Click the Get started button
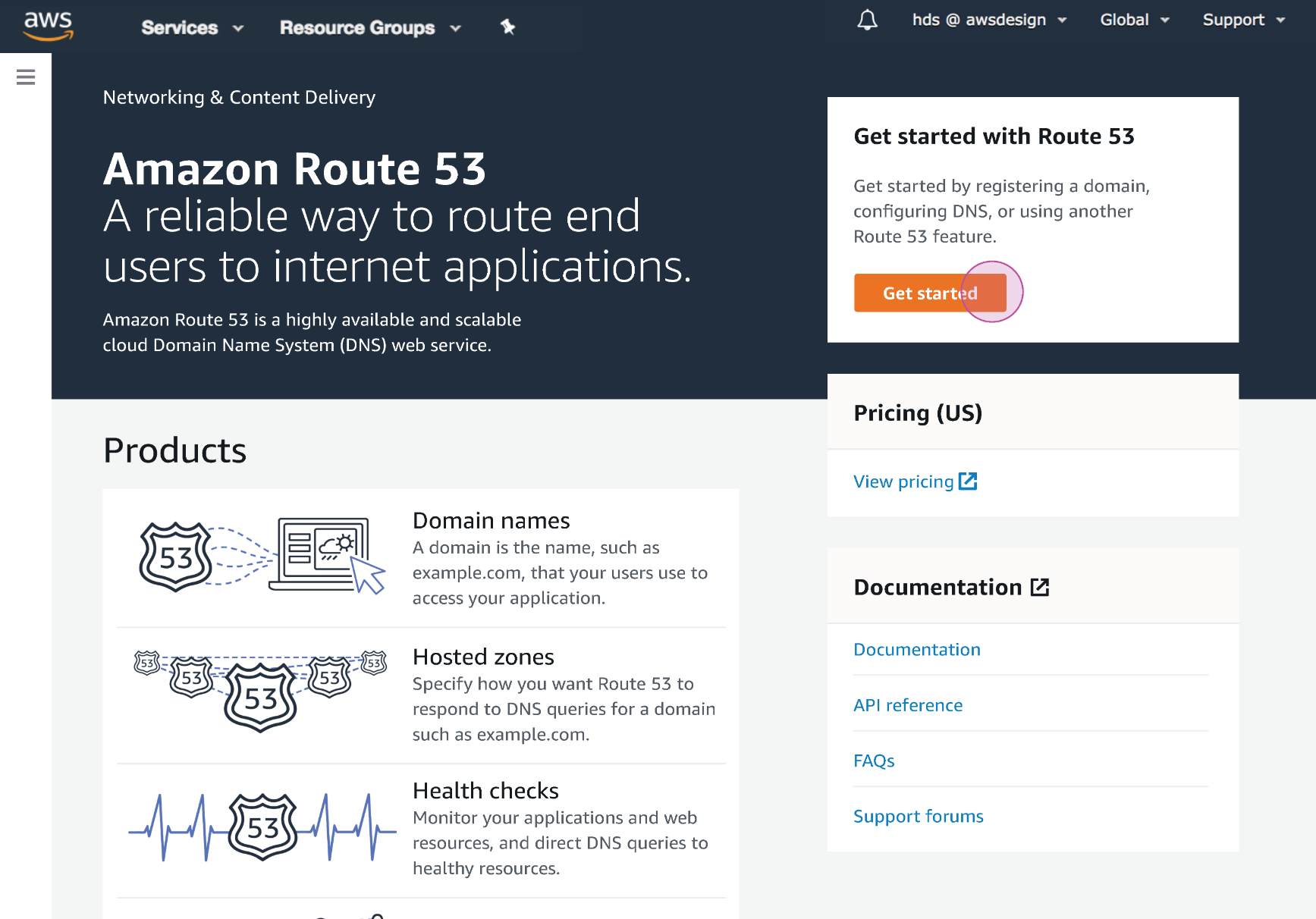Image resolution: width=1316 pixels, height=919 pixels. pos(930,293)
